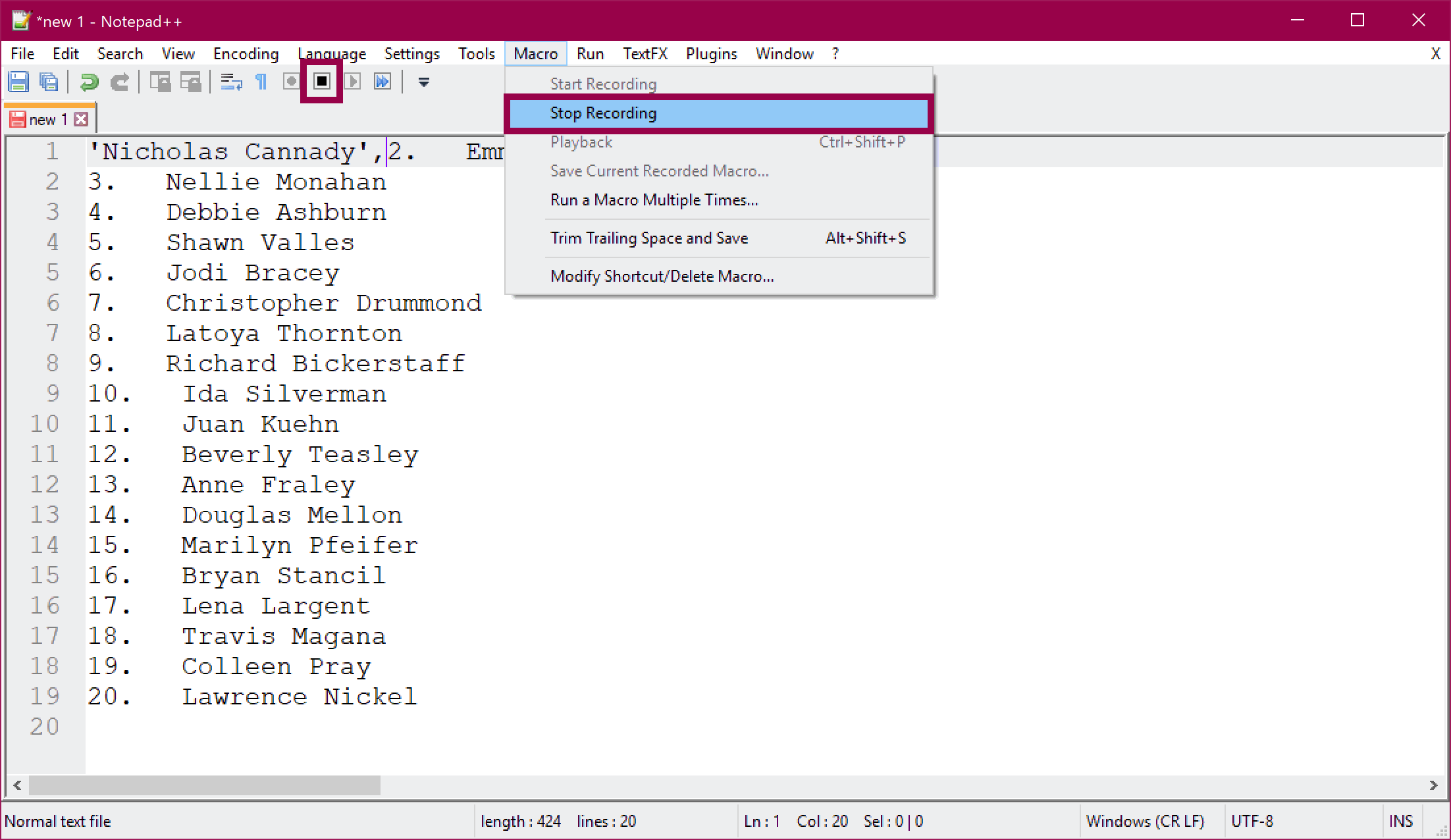Click the Stop Recording square toolbar button
Image resolution: width=1451 pixels, height=840 pixels.
322,82
